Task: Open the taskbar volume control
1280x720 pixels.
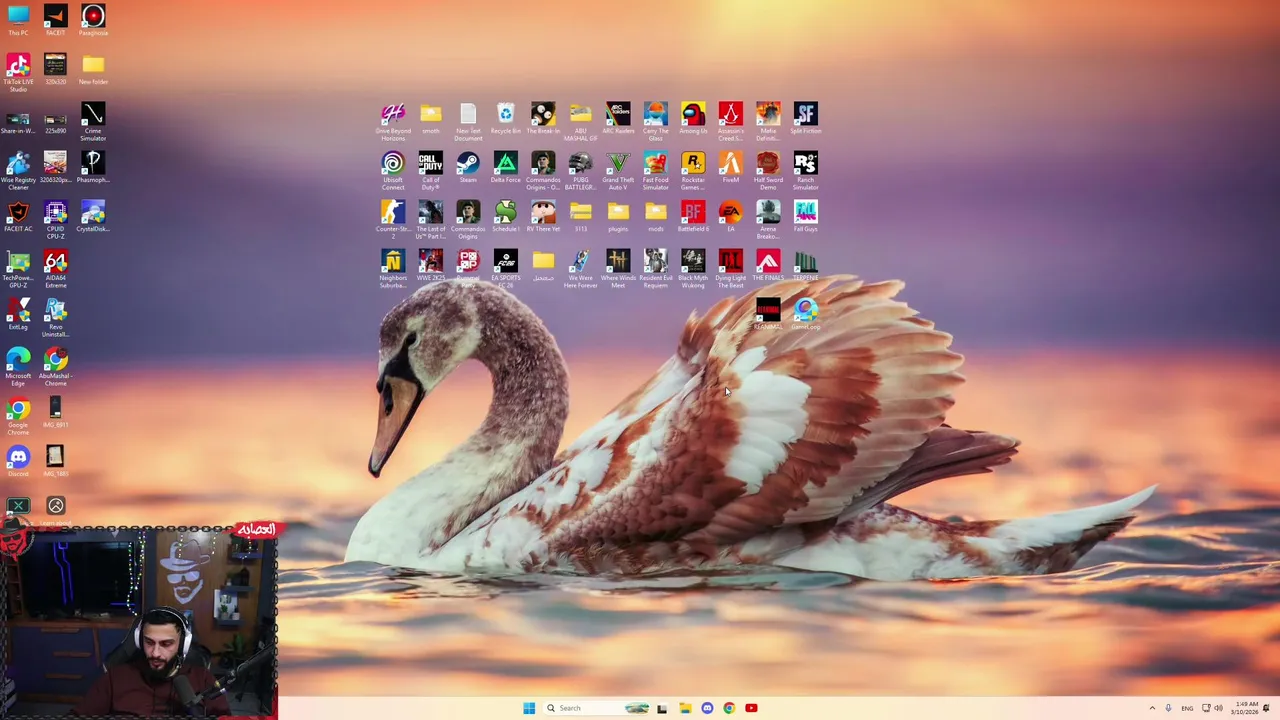Action: coord(1218,708)
